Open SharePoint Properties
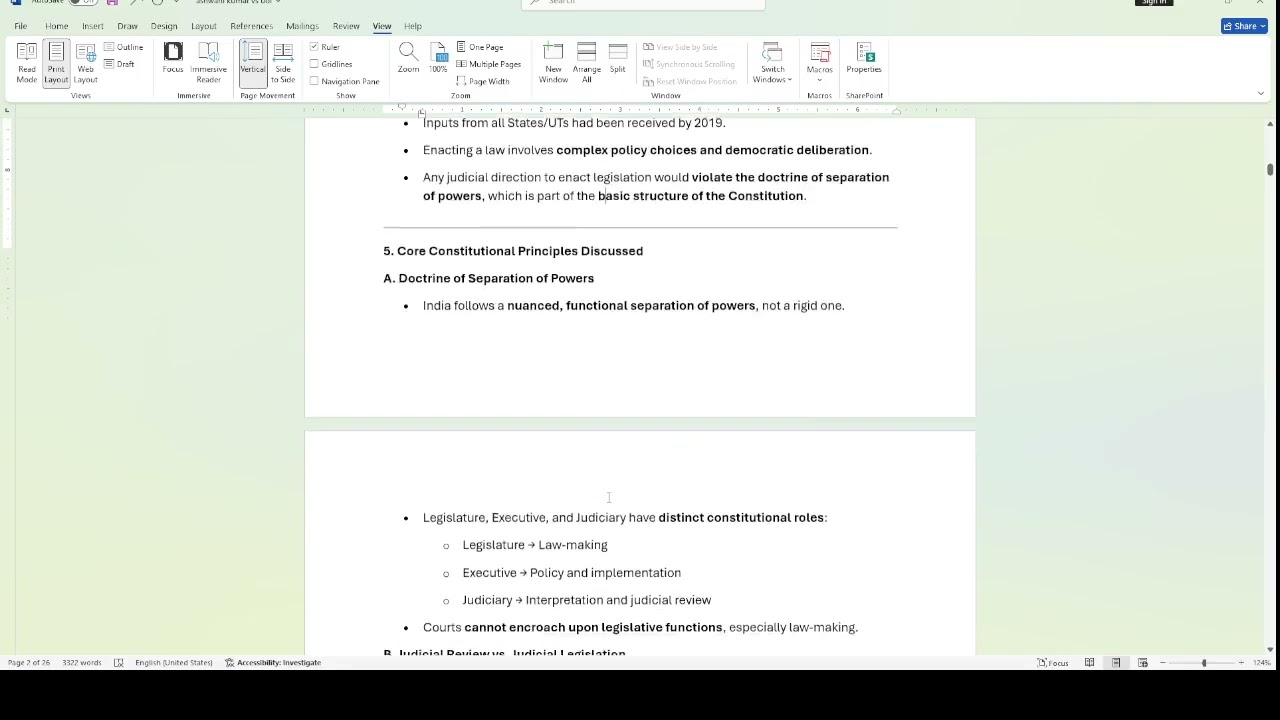This screenshot has width=1280, height=720. 864,58
